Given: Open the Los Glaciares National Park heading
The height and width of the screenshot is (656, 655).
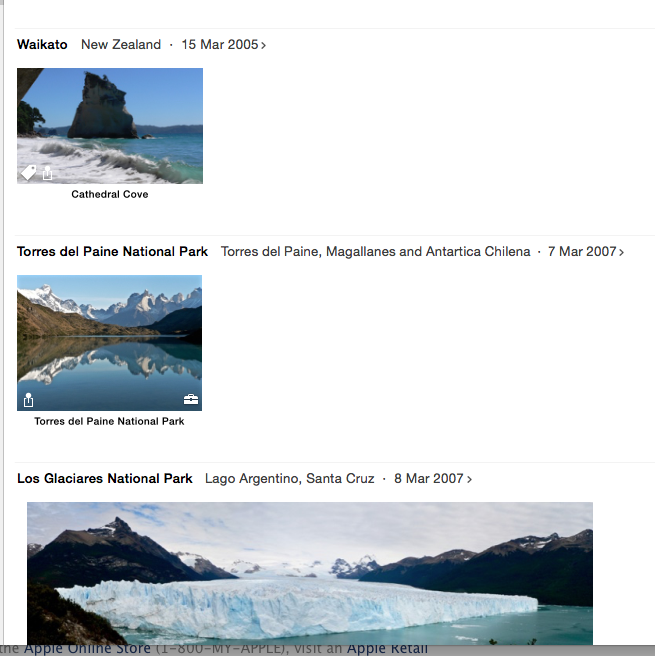Looking at the screenshot, I should pyautogui.click(x=105, y=478).
